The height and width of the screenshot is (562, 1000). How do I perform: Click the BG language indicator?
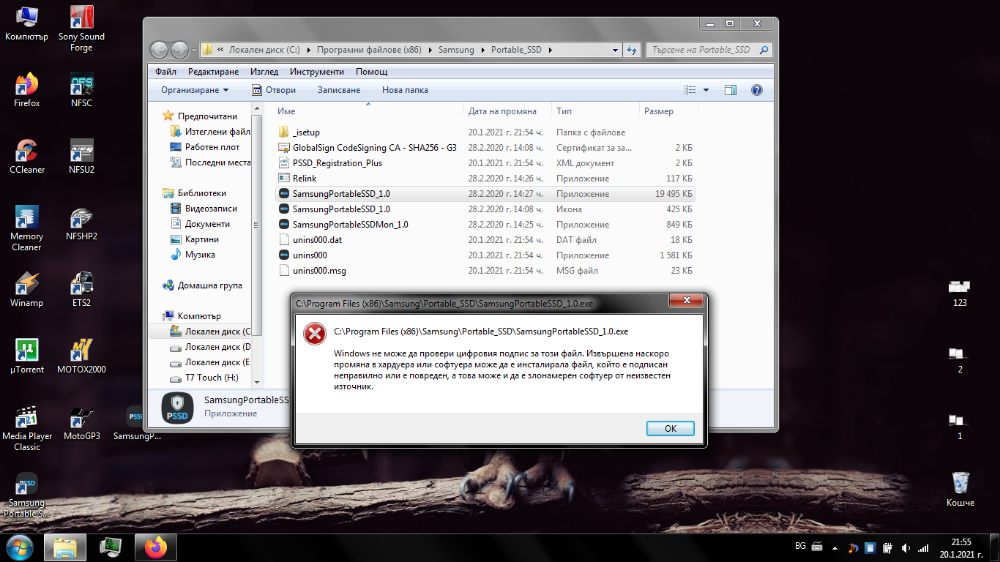click(800, 546)
